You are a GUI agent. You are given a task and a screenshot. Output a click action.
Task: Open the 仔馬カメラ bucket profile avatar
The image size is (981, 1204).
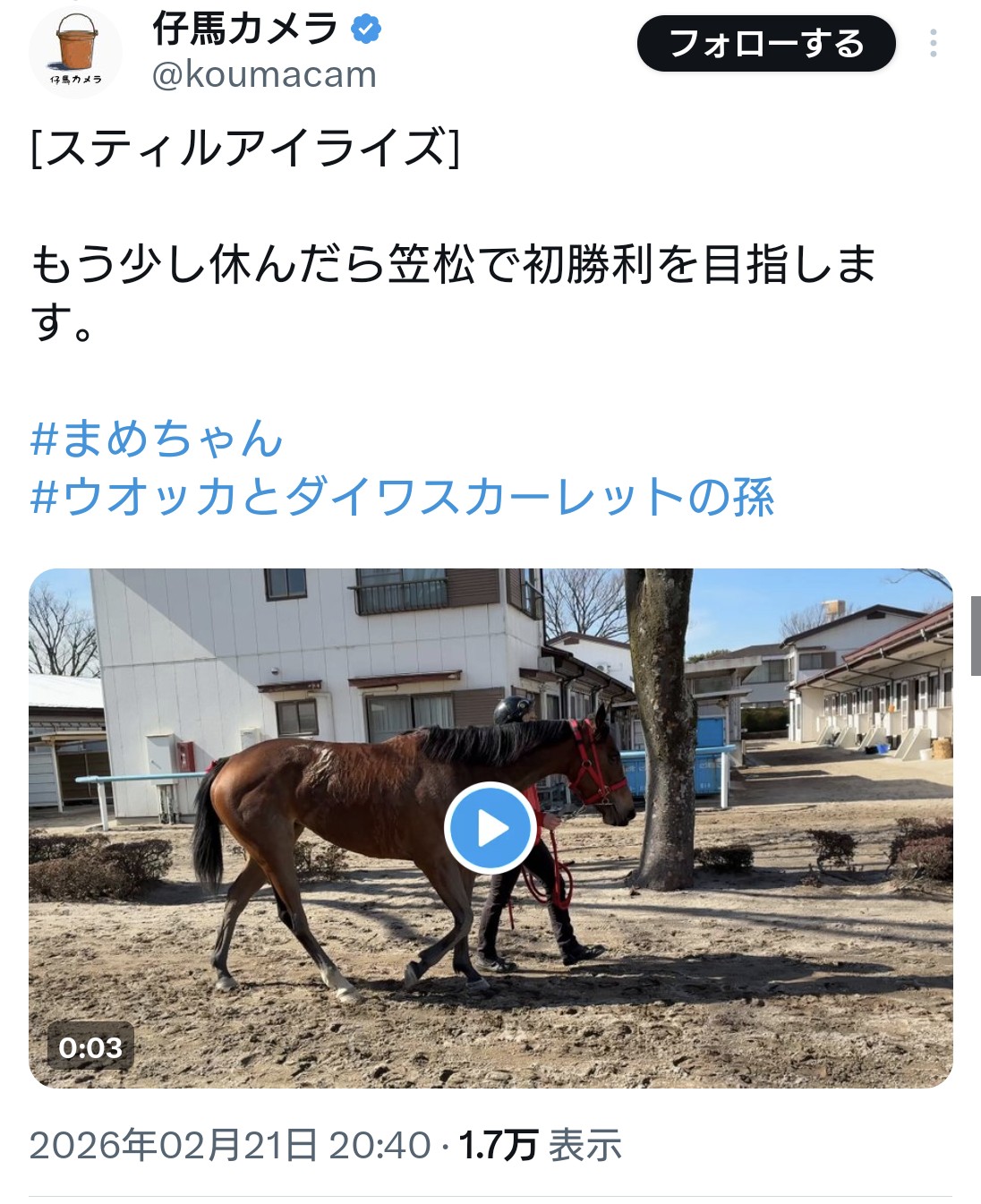click(x=75, y=51)
